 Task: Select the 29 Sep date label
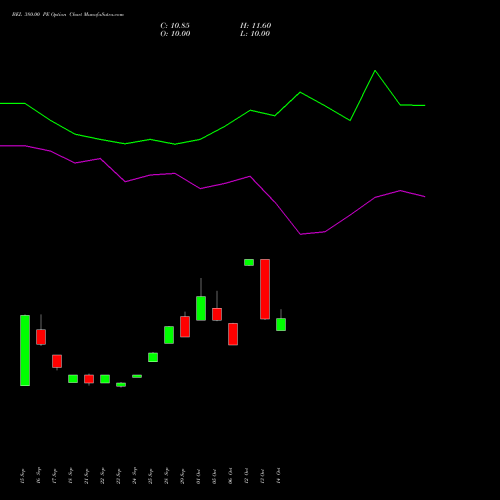pyautogui.click(x=182, y=476)
